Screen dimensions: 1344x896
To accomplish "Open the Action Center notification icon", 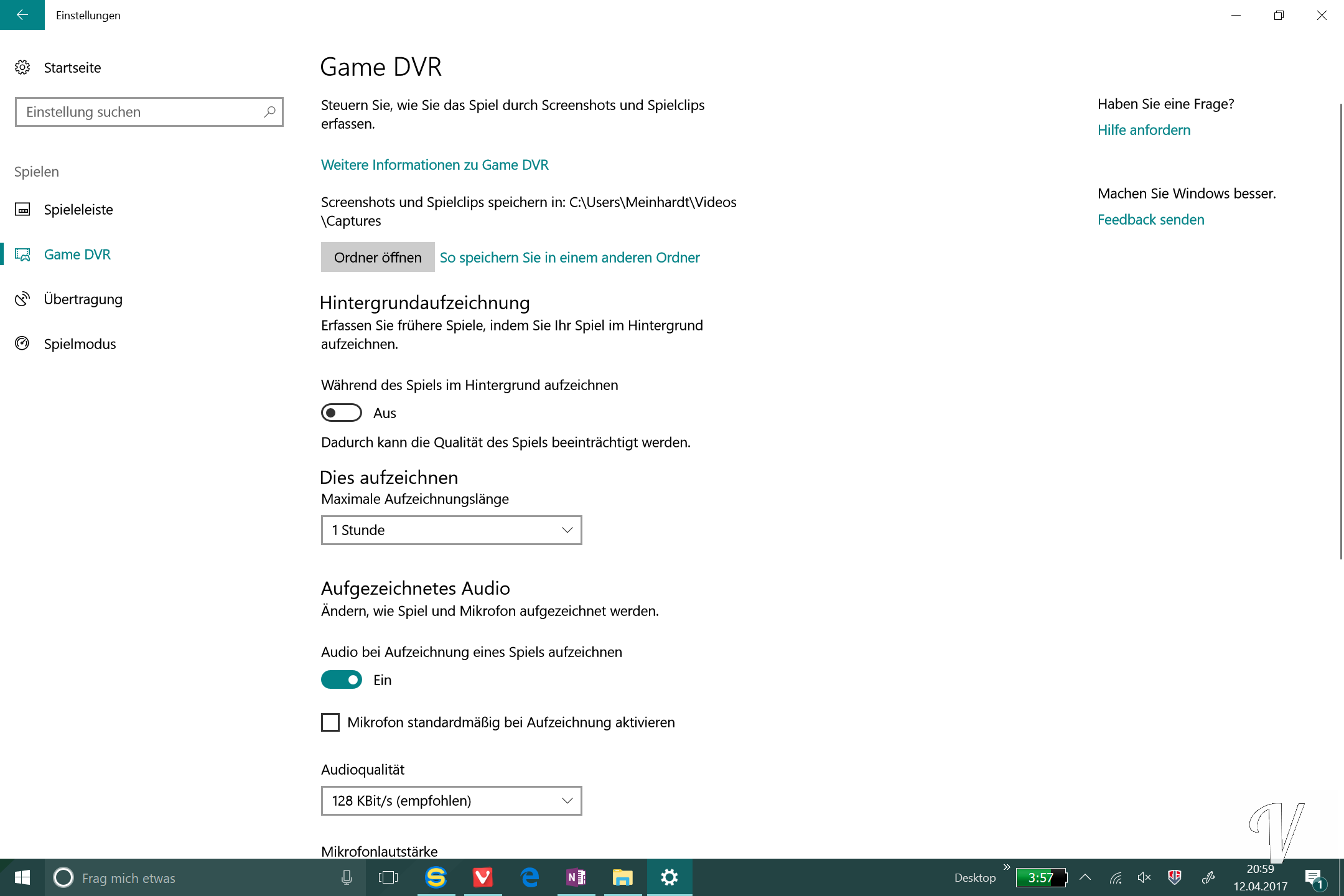I will pos(1314,877).
